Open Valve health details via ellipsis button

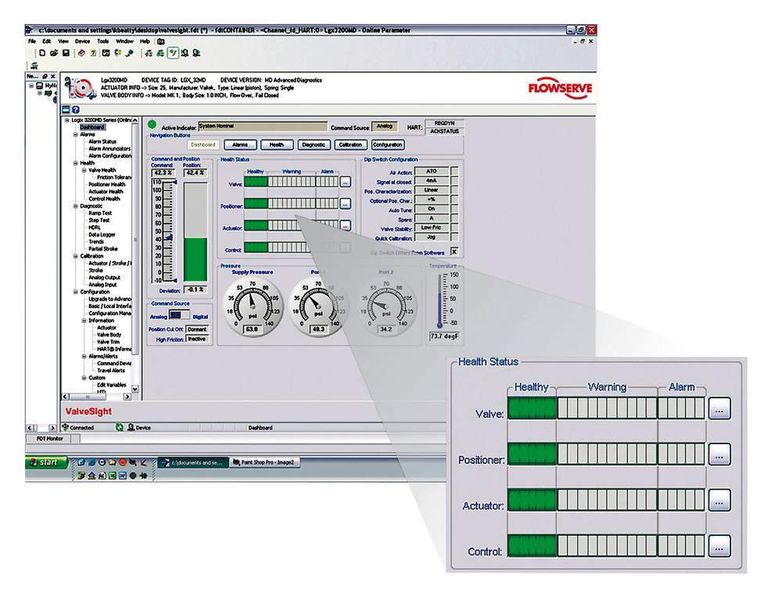(345, 182)
